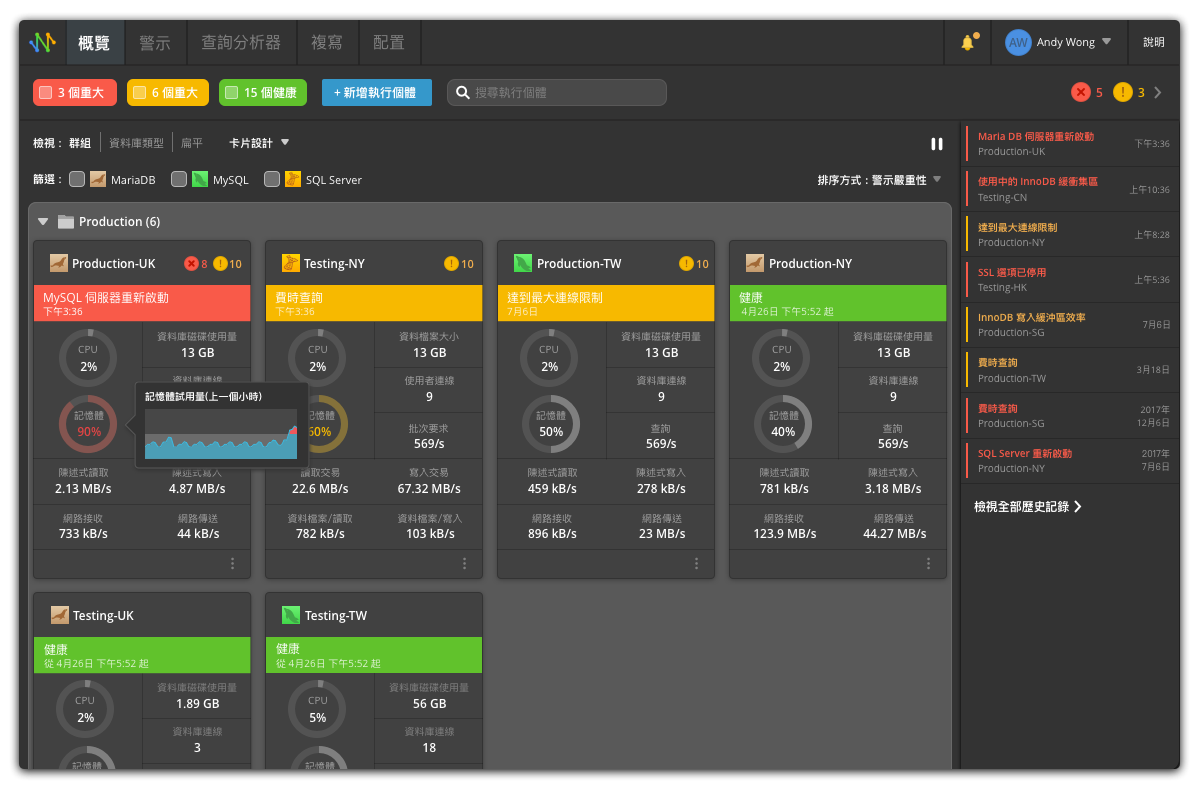Open 使用中的 InnoDB 緩衝集區 alert
Image resolution: width=1200 pixels, height=790 pixels.
click(x=1068, y=189)
